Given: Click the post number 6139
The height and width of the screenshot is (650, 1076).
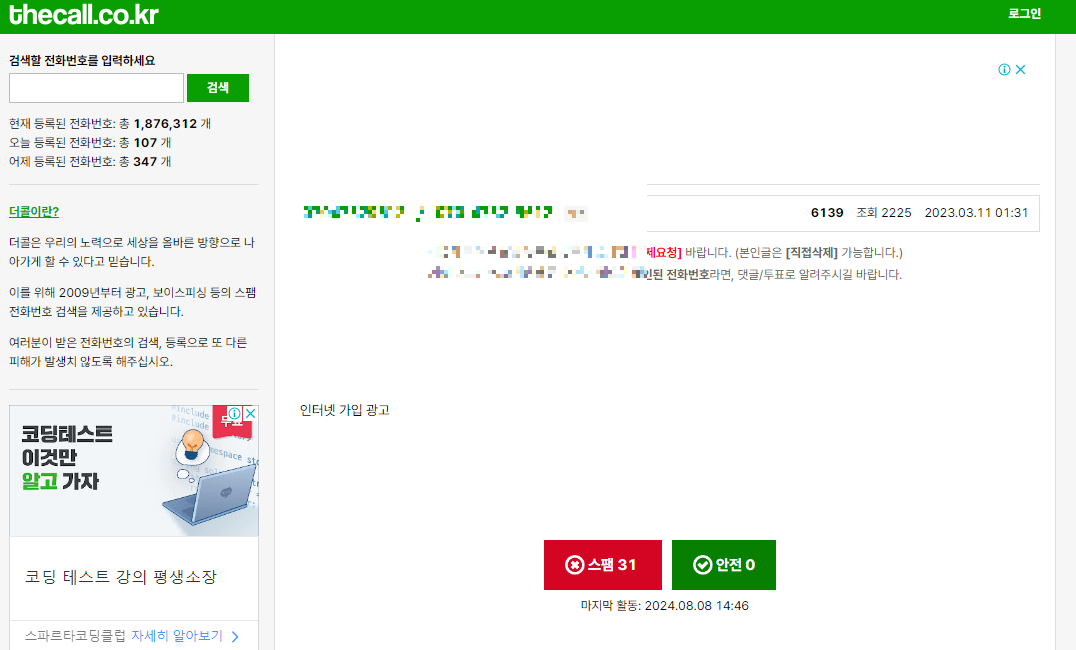Looking at the screenshot, I should [827, 213].
